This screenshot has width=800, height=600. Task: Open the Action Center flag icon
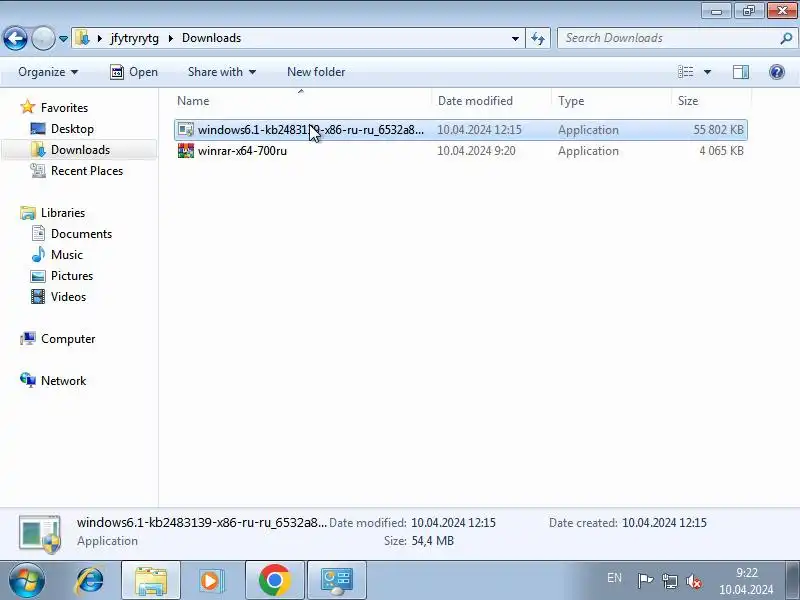coord(645,581)
